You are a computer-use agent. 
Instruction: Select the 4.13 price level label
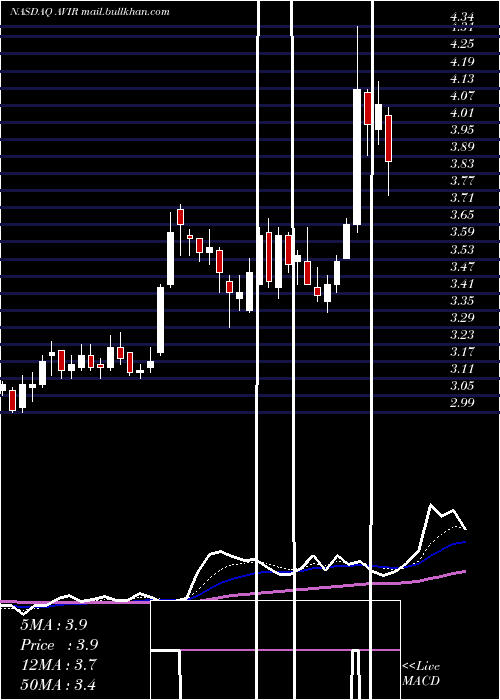tap(462, 78)
